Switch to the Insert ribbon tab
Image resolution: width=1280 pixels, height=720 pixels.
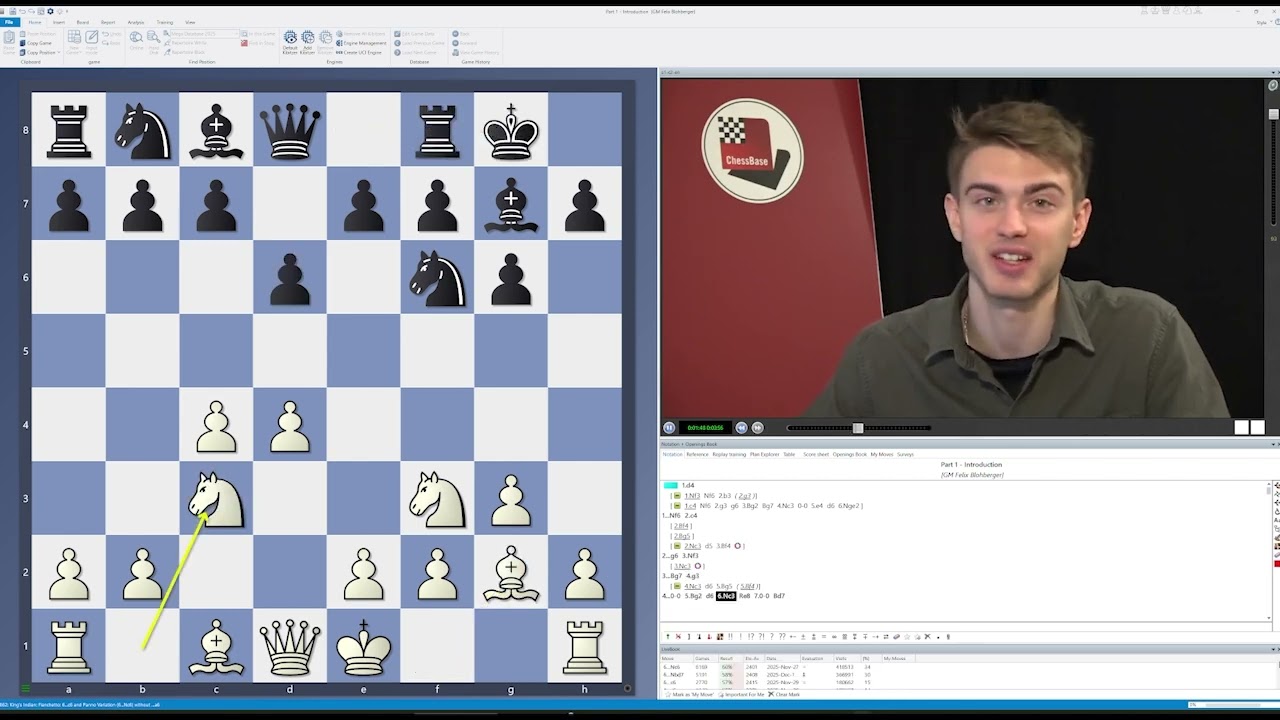coord(58,22)
